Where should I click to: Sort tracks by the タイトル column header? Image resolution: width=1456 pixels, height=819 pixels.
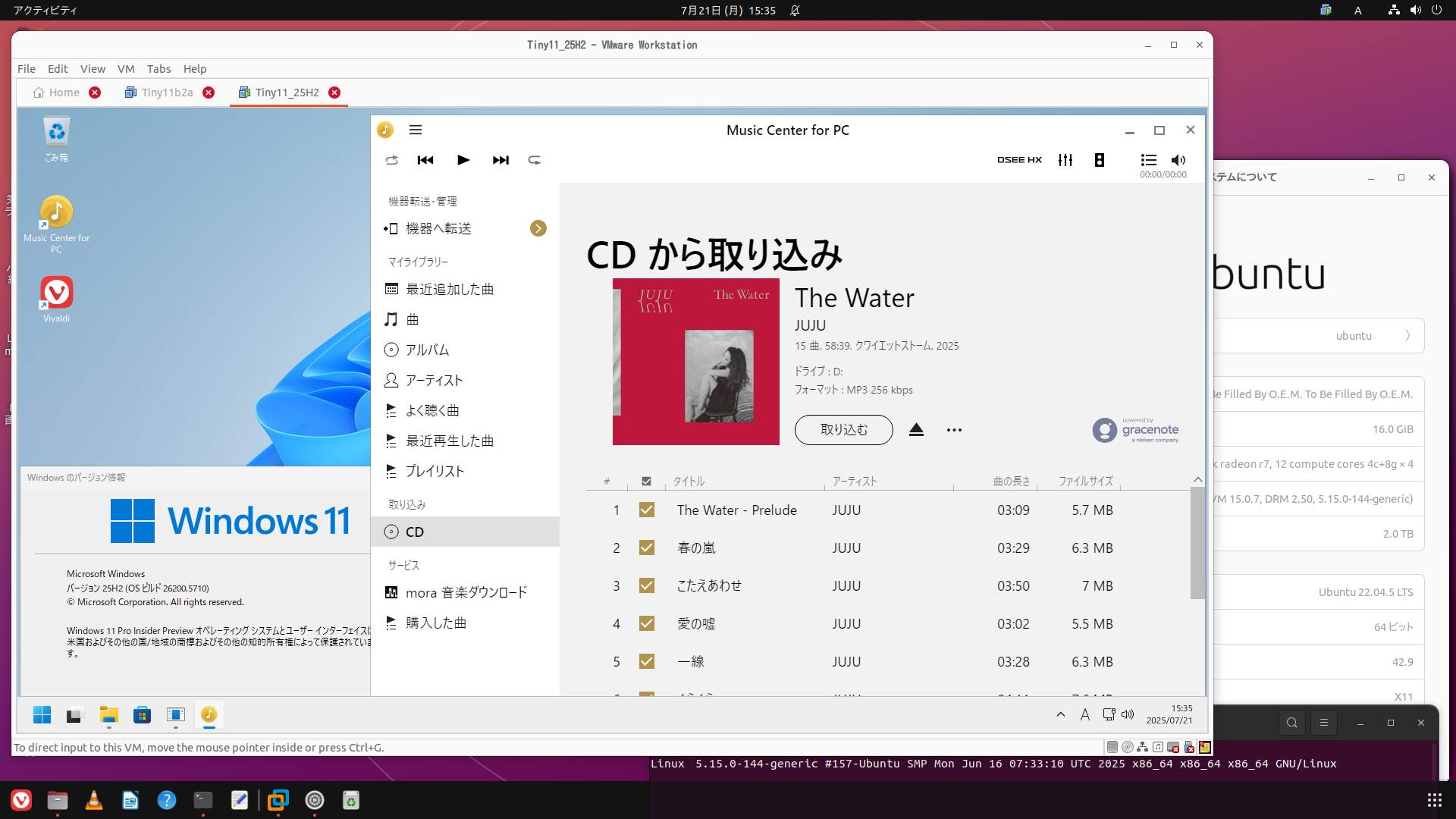click(689, 481)
